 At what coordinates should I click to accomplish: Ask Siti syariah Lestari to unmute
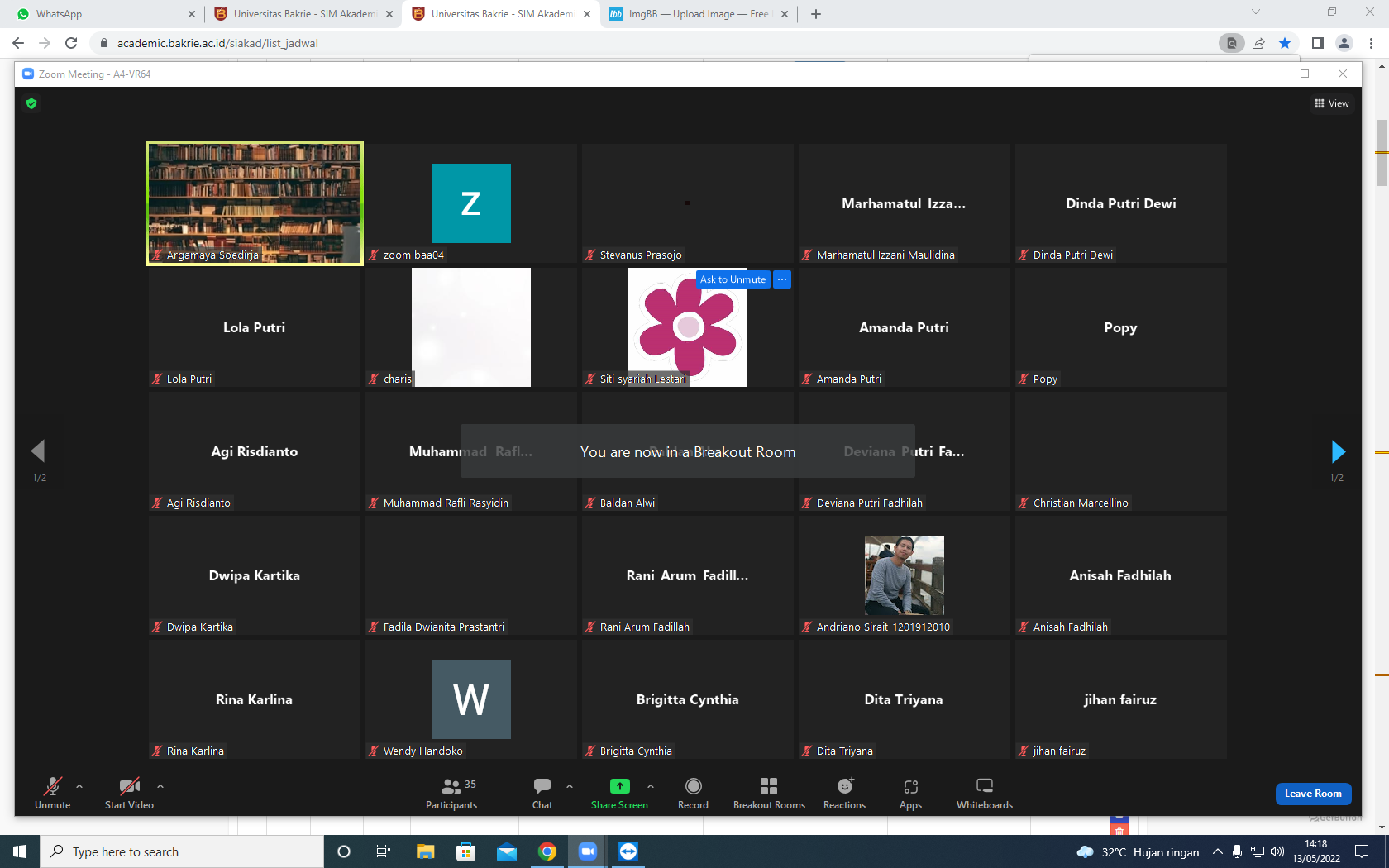click(733, 279)
